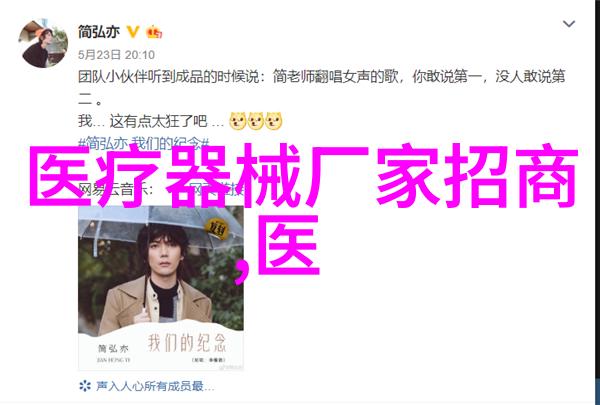The image size is (600, 405).
Task: Click the first doge emoji
Action: (238, 121)
